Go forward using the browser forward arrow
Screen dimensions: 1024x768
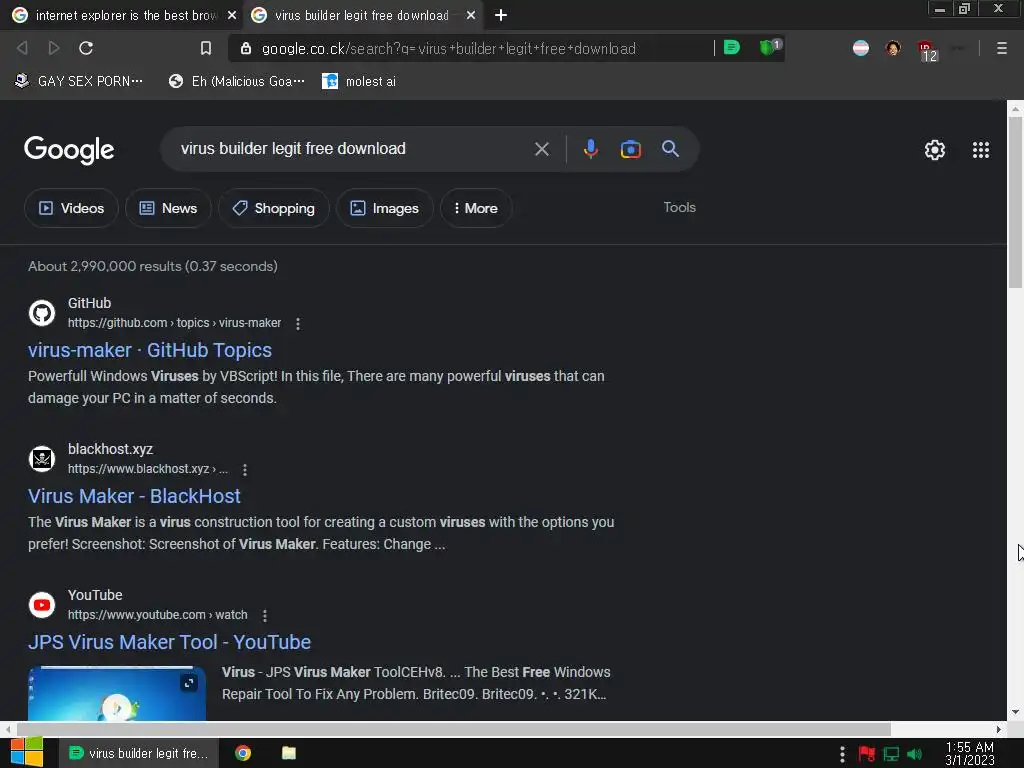[54, 48]
